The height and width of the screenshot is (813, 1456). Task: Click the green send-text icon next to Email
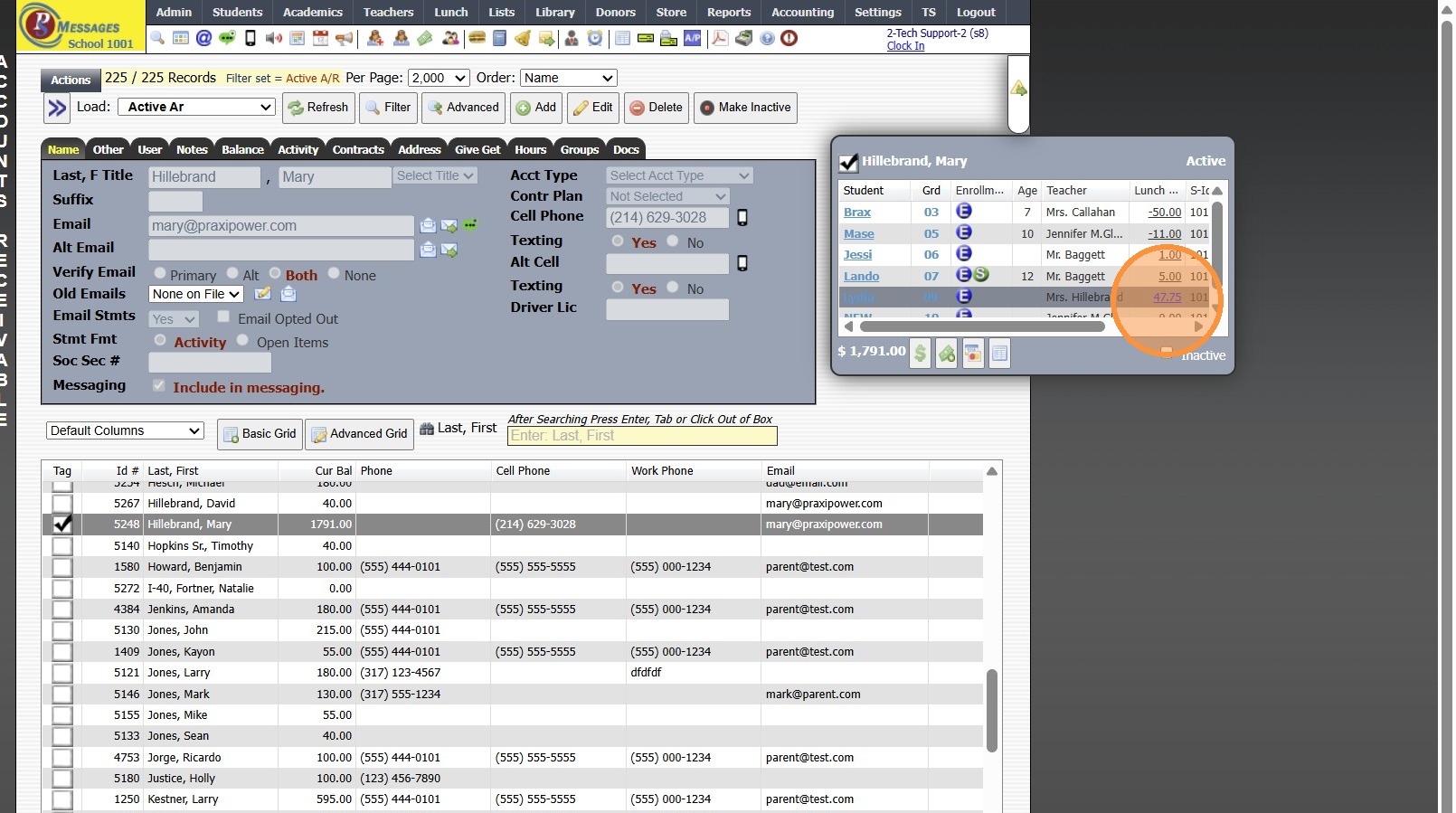coord(471,224)
